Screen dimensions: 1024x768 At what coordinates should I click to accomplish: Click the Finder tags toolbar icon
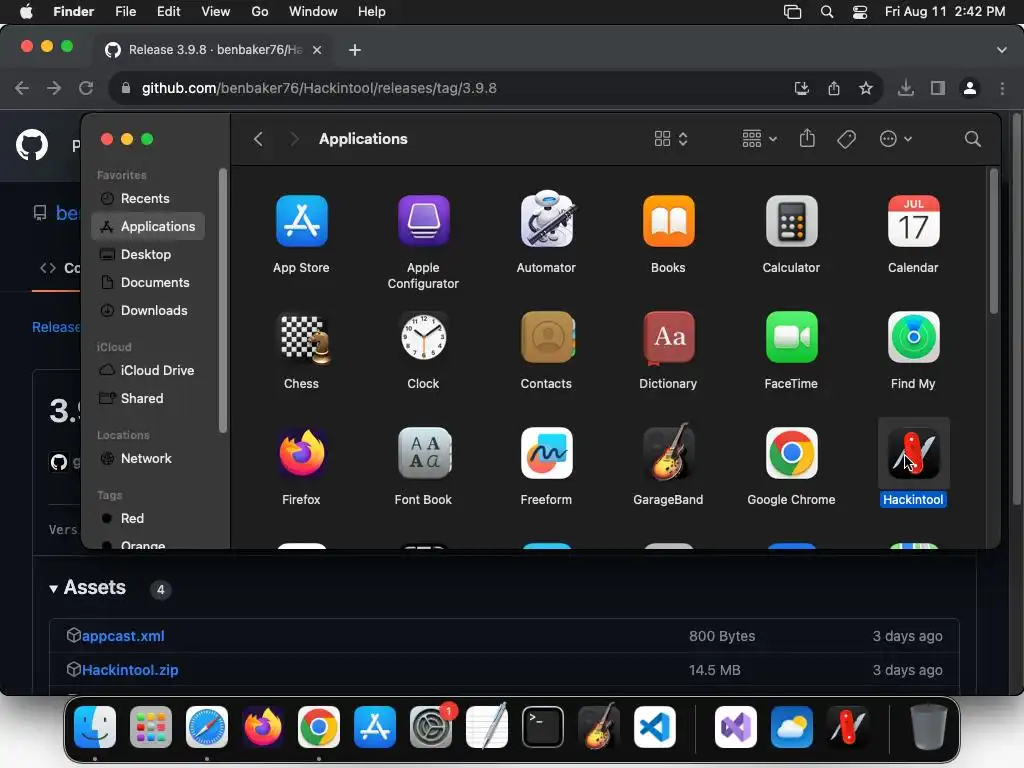click(846, 138)
